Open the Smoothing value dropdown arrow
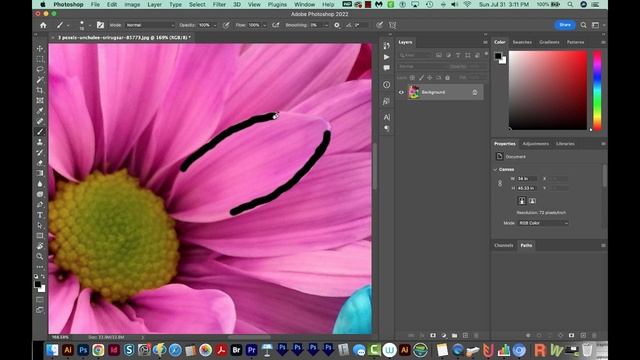 [x=326, y=25]
